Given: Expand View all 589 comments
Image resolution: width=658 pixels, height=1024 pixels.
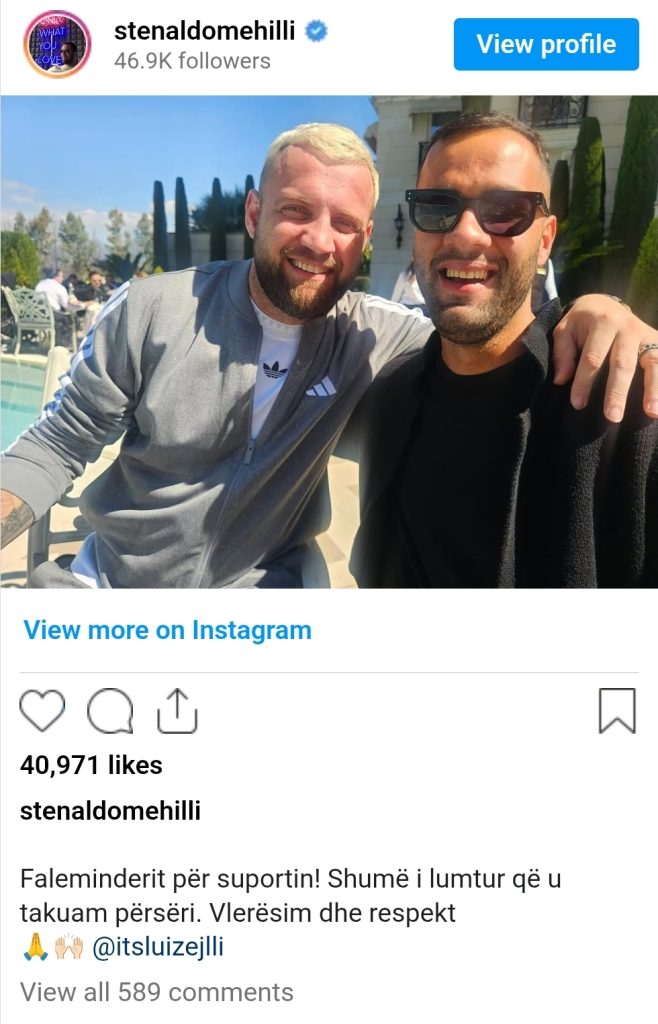Looking at the screenshot, I should pos(157,992).
